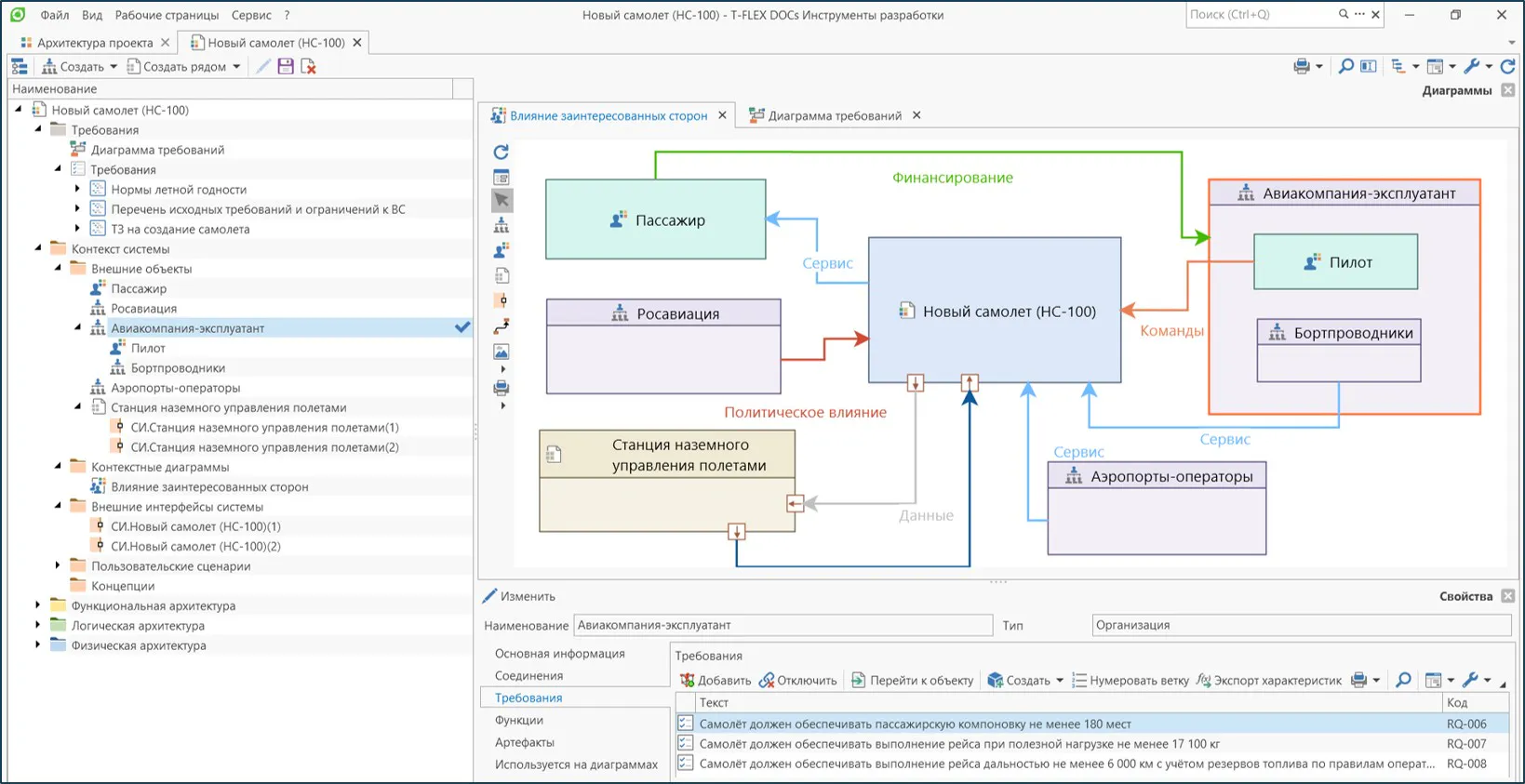Click the printer icon in the diagram's vertical toolbar

pyautogui.click(x=502, y=387)
